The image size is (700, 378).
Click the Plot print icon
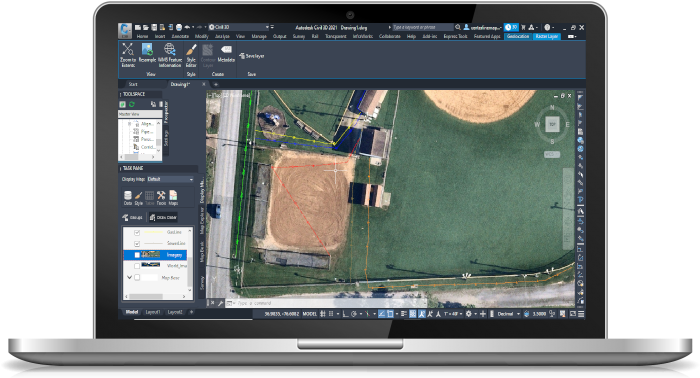[179, 27]
